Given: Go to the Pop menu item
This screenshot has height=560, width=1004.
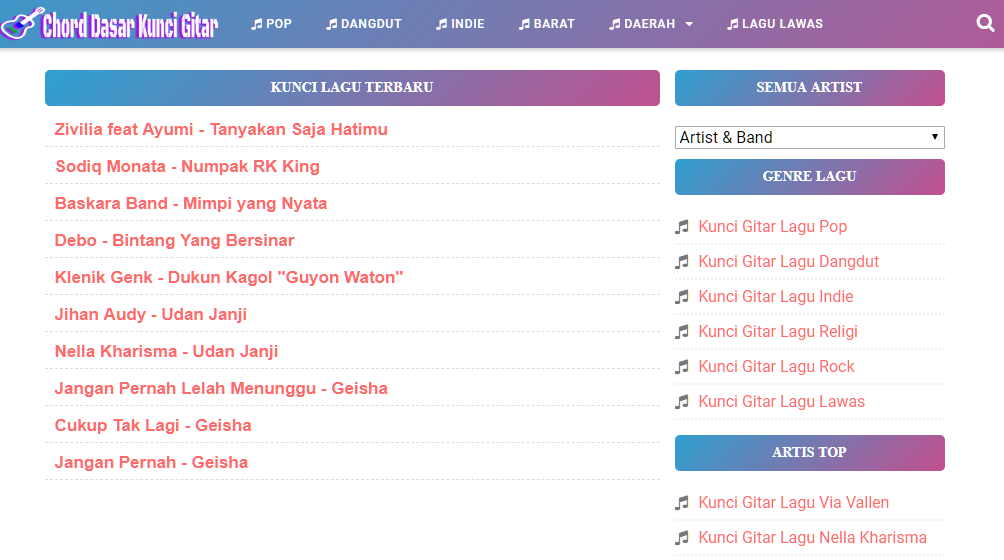Looking at the screenshot, I should tap(271, 24).
